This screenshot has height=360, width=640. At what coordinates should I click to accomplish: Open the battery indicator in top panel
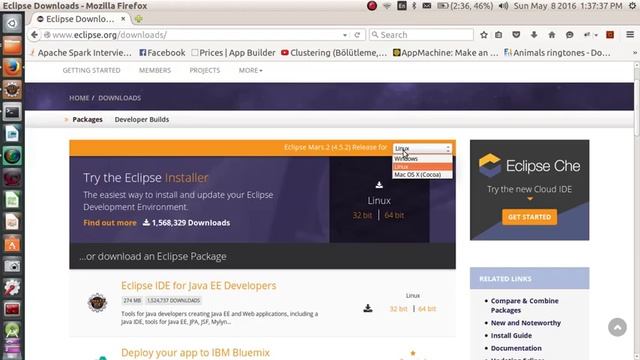[465, 6]
